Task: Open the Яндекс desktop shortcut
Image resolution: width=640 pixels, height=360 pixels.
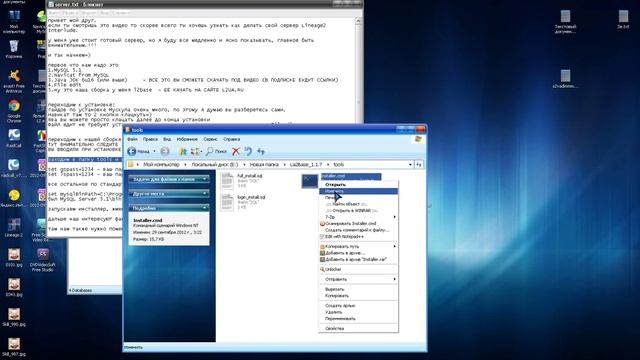Action: pyautogui.click(x=14, y=198)
